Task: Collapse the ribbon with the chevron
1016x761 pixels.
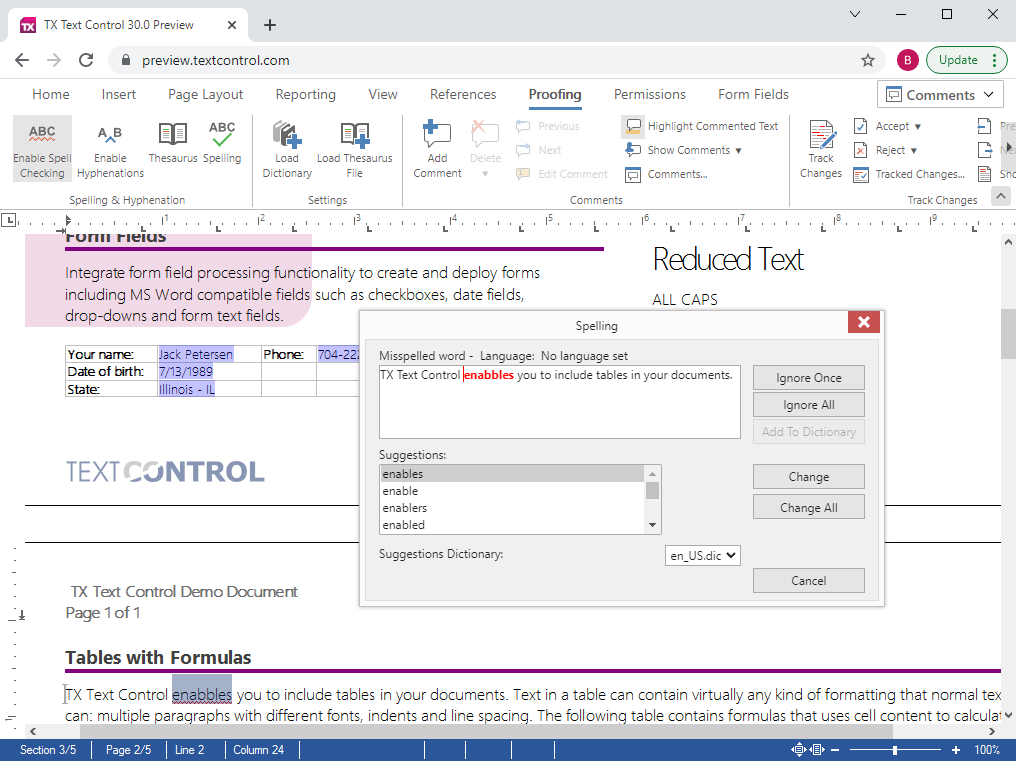Action: coord(1001,196)
